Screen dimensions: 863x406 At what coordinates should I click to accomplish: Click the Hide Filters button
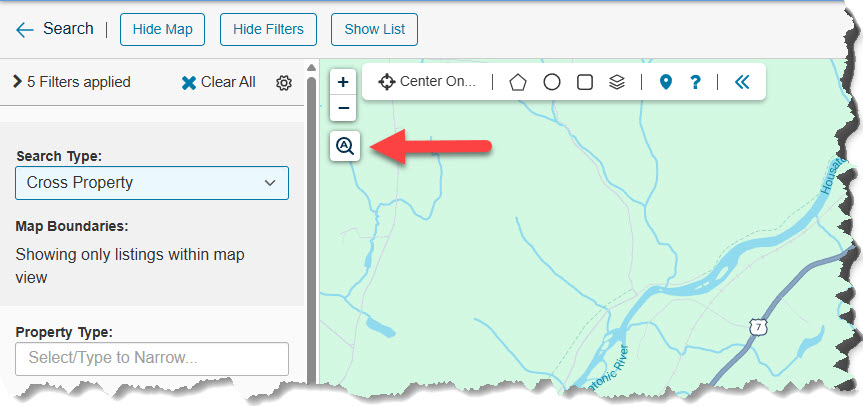(268, 30)
